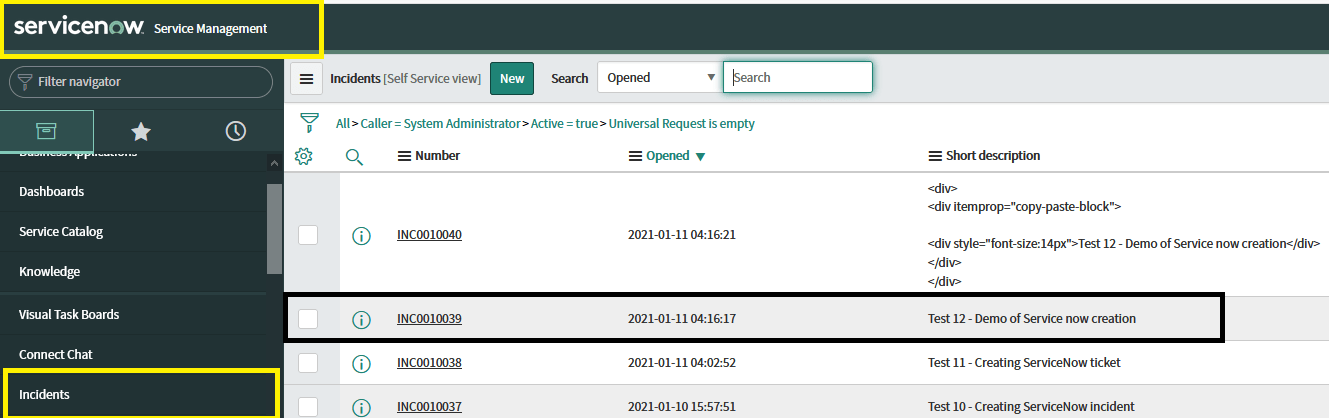Open incident INC0010037 link
This screenshot has height=418, width=1329.
pos(429,406)
